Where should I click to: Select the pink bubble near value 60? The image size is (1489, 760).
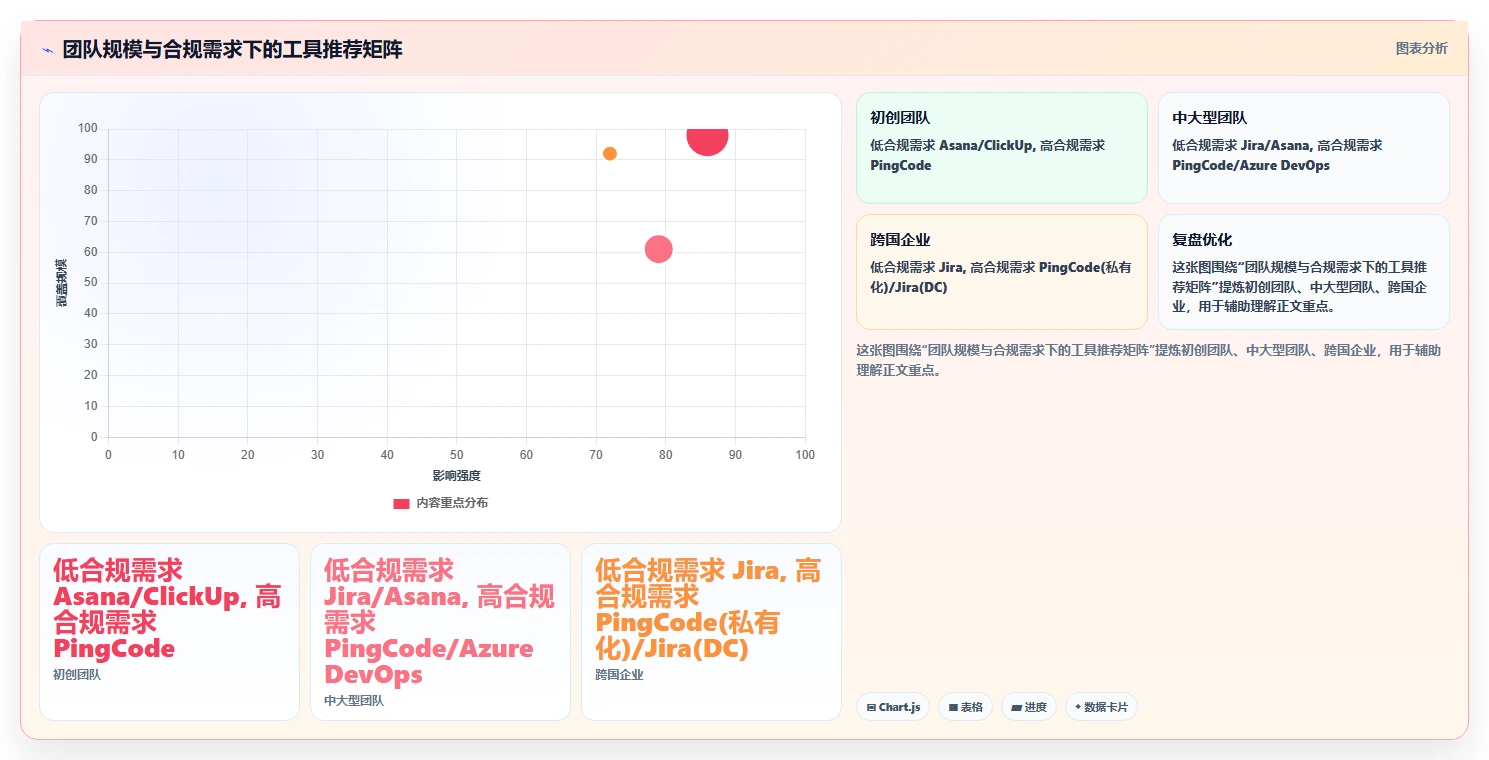pos(658,249)
